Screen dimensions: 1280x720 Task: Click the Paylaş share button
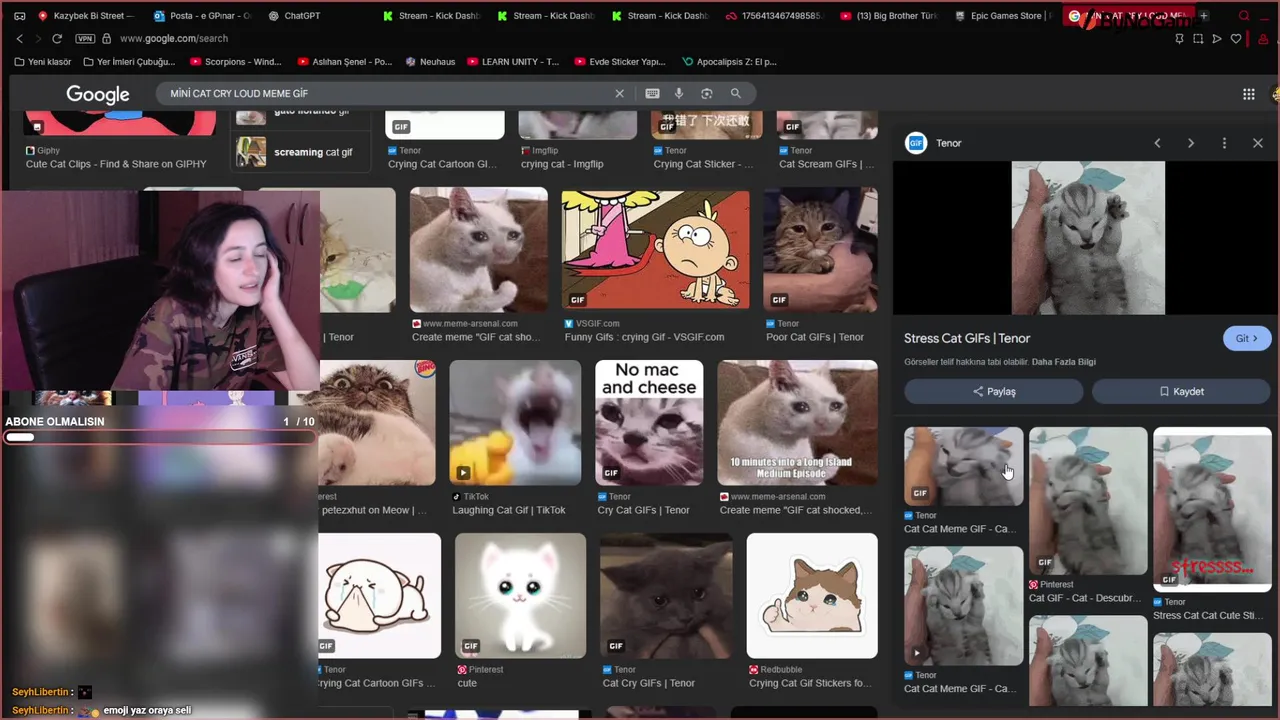[993, 392]
